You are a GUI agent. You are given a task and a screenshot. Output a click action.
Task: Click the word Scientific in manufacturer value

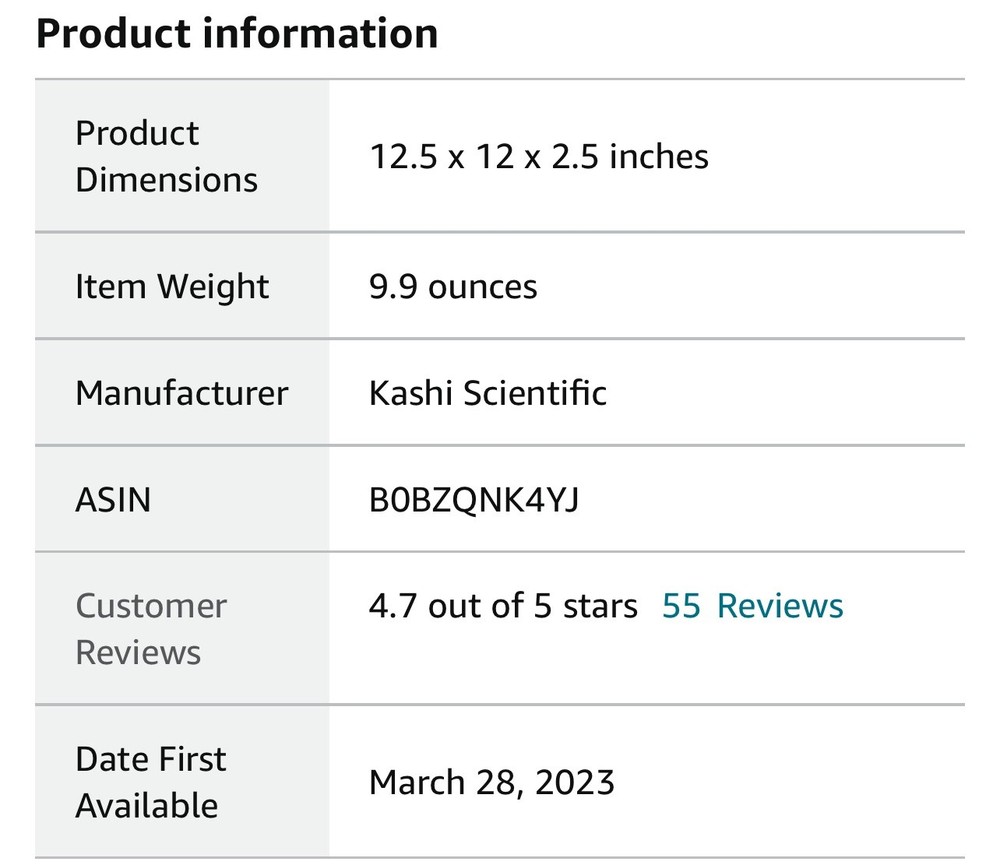(535, 393)
